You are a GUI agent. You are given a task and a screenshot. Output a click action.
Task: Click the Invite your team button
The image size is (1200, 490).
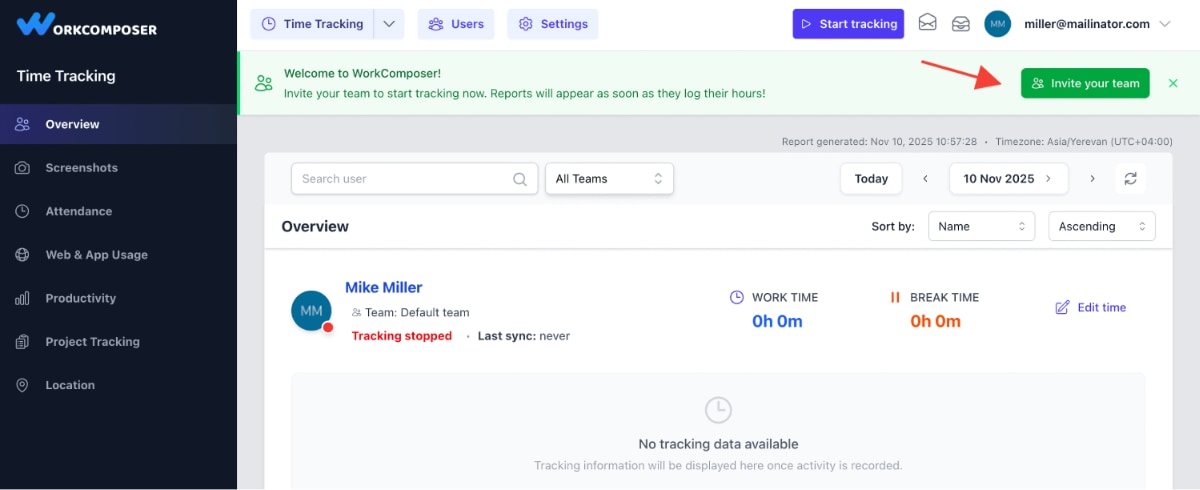(x=1085, y=83)
